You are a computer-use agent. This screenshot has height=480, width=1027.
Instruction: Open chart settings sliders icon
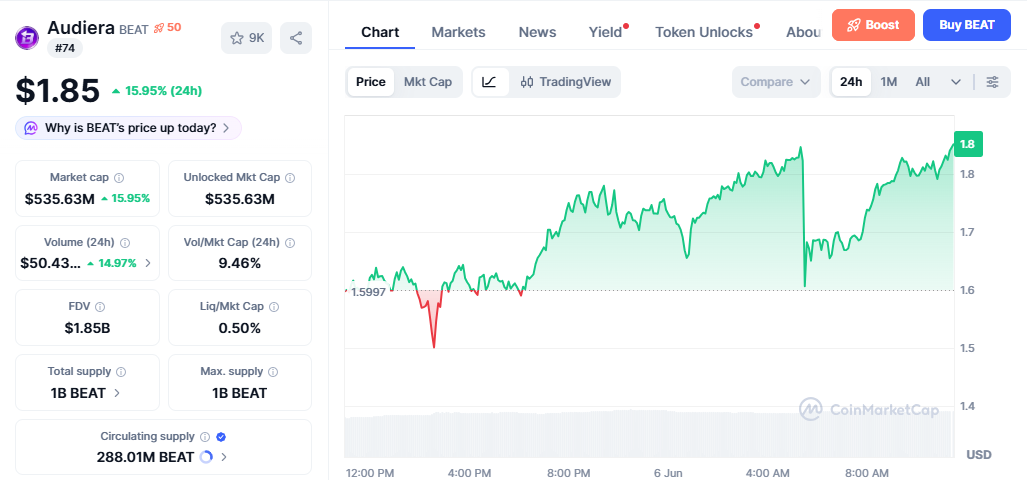coord(993,82)
